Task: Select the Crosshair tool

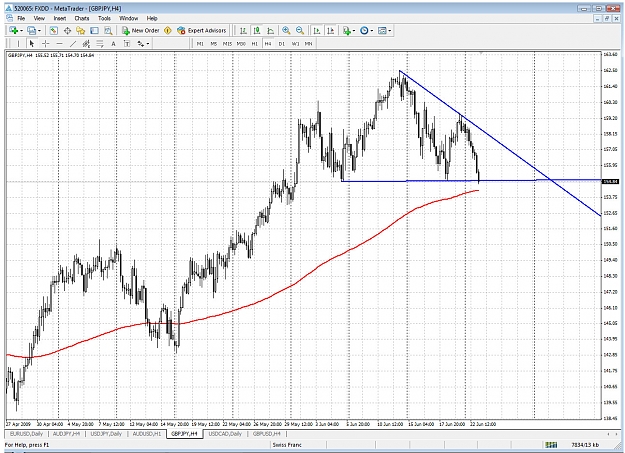Action: tap(45, 43)
